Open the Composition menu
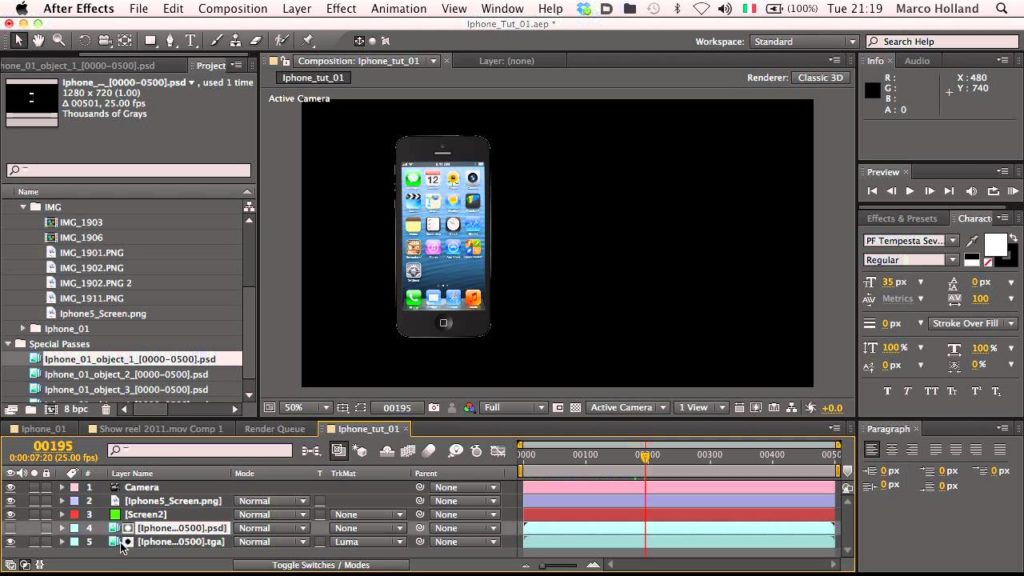Screen dimensions: 1024x576 coord(232,9)
